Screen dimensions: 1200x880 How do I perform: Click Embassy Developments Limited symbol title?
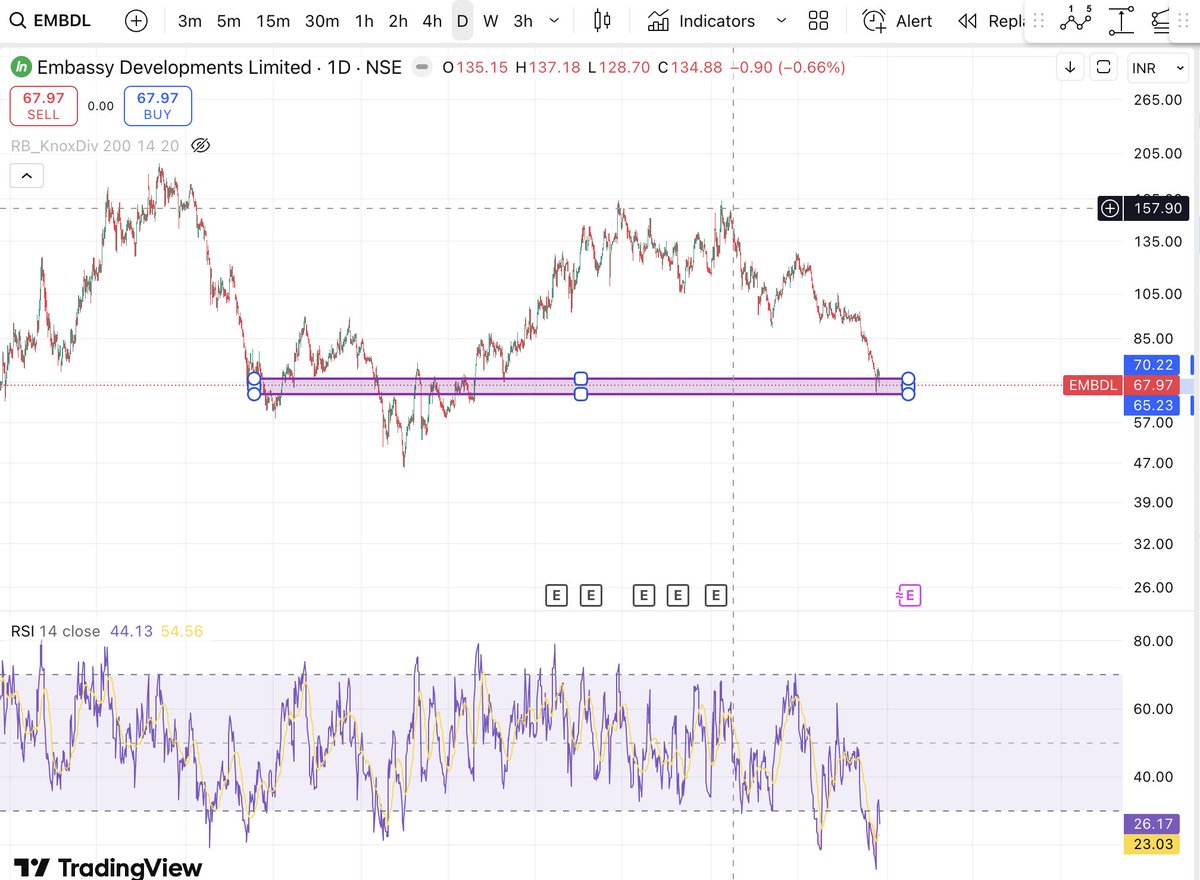(174, 68)
